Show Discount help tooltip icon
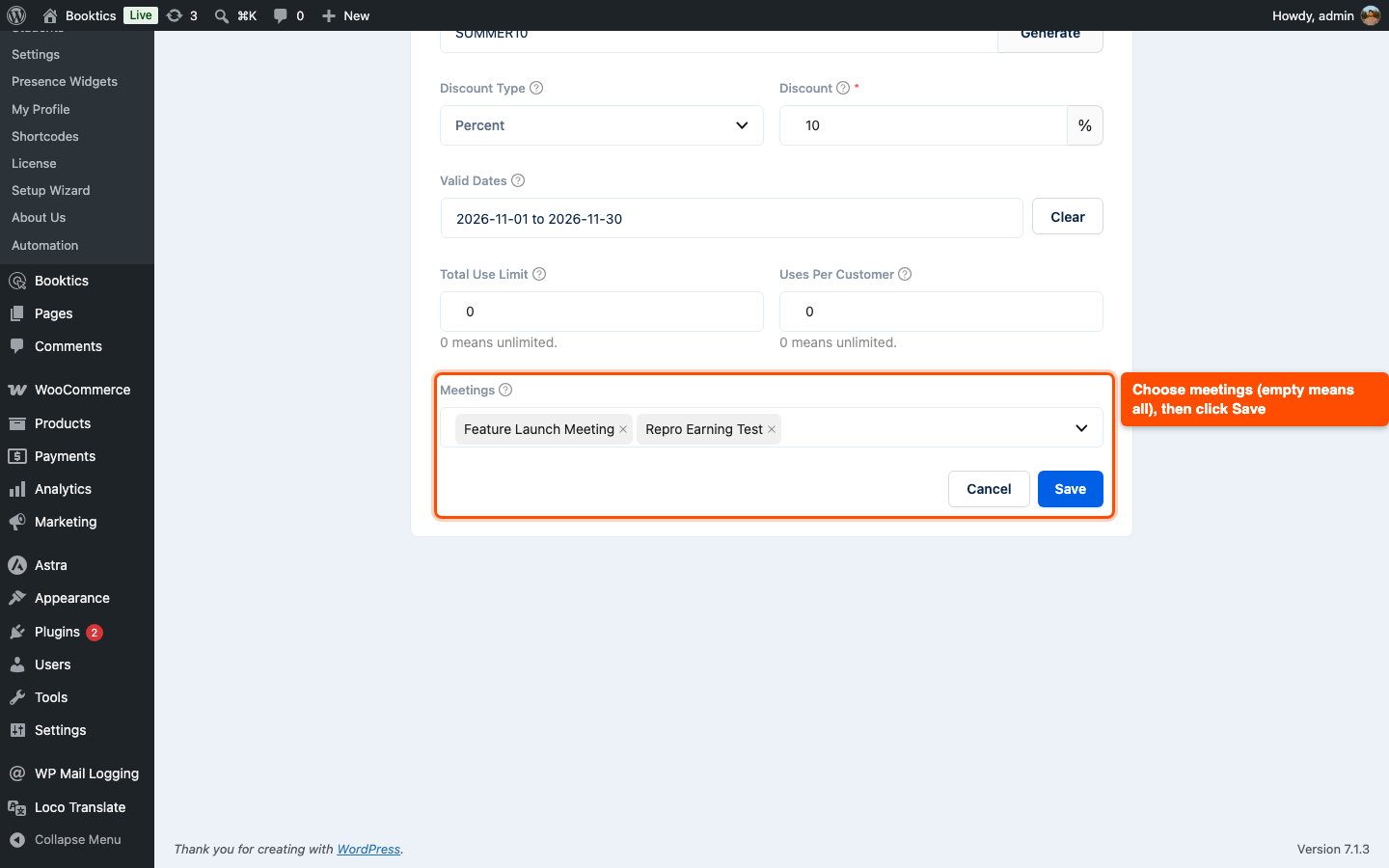This screenshot has width=1389, height=868. [843, 88]
